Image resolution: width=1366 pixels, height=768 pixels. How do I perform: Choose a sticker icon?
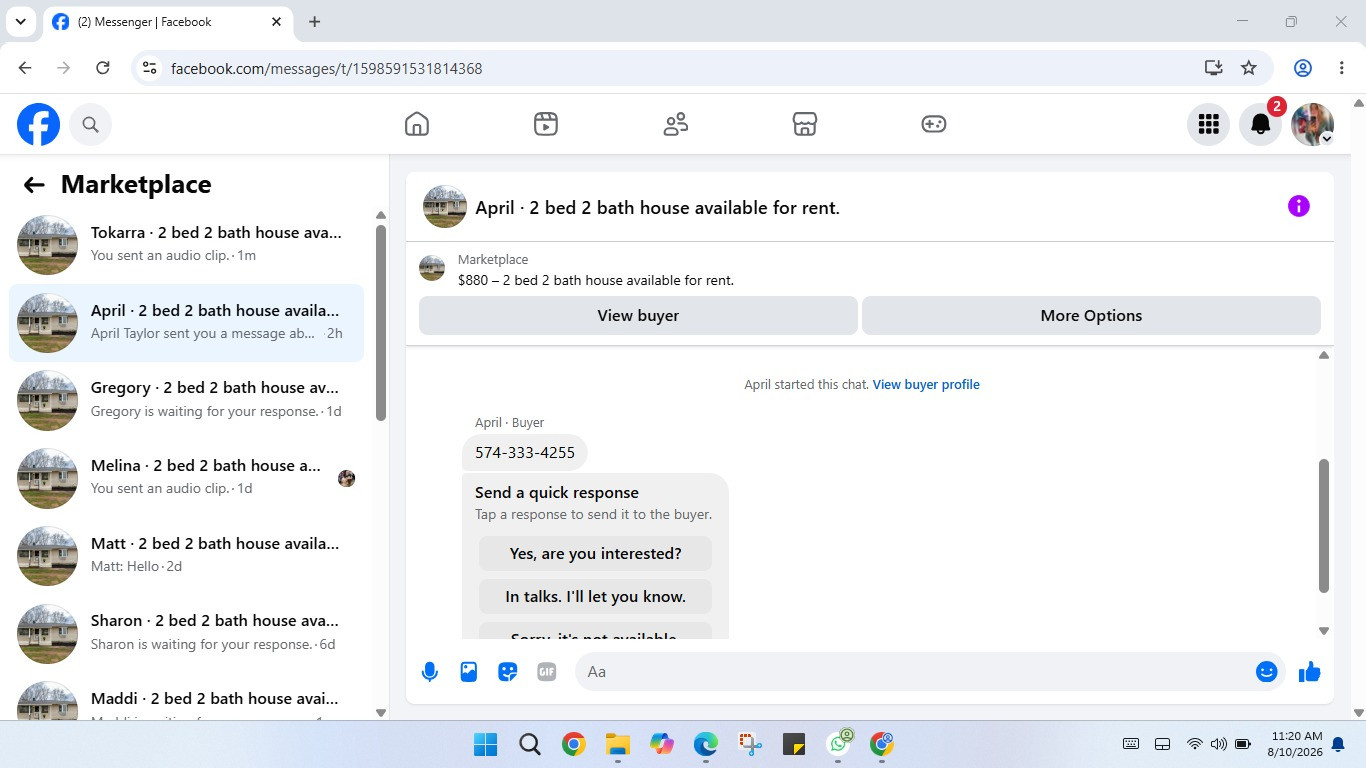coord(508,672)
